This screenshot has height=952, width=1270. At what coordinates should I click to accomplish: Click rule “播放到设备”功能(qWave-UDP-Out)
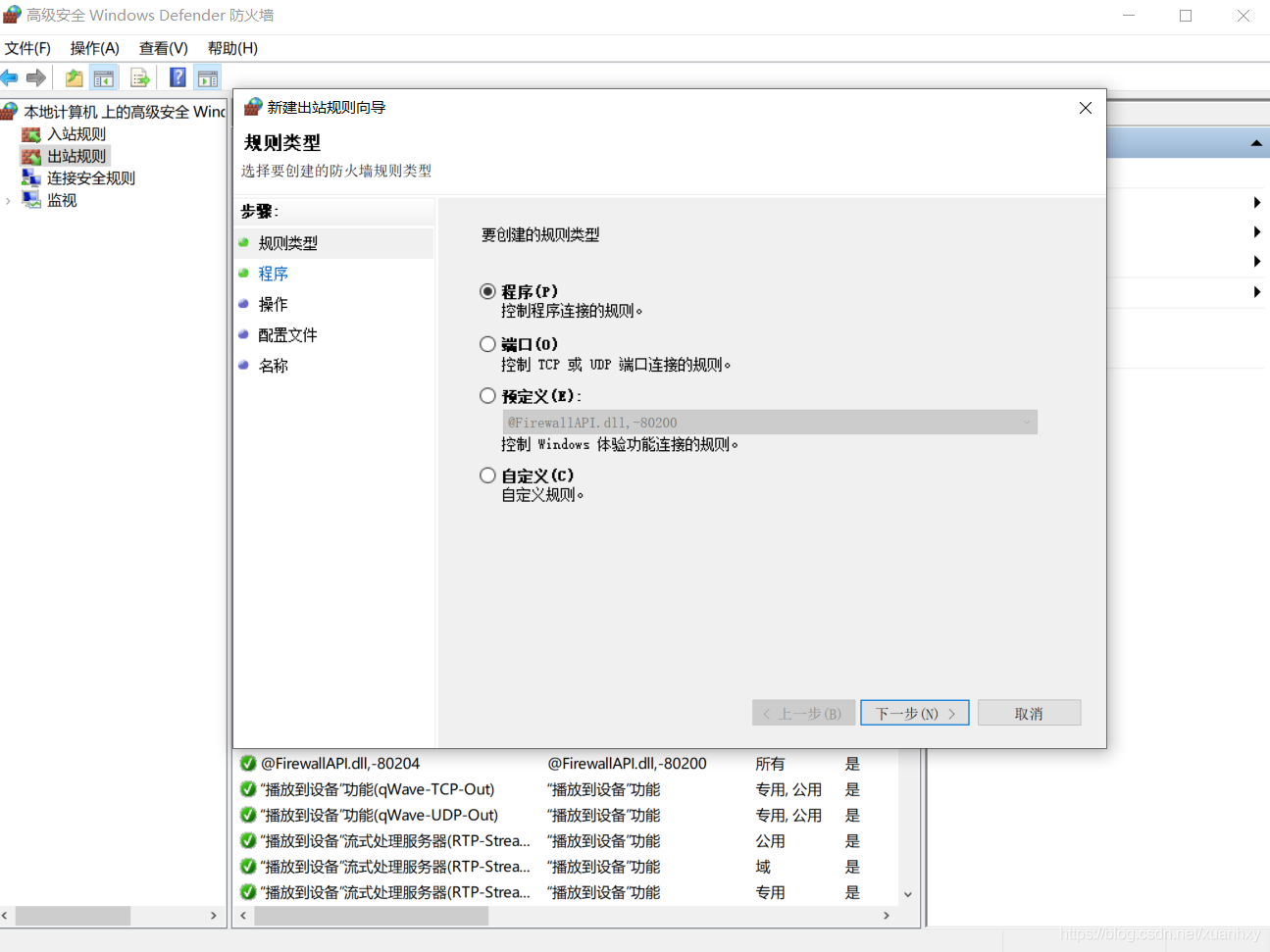pos(380,815)
